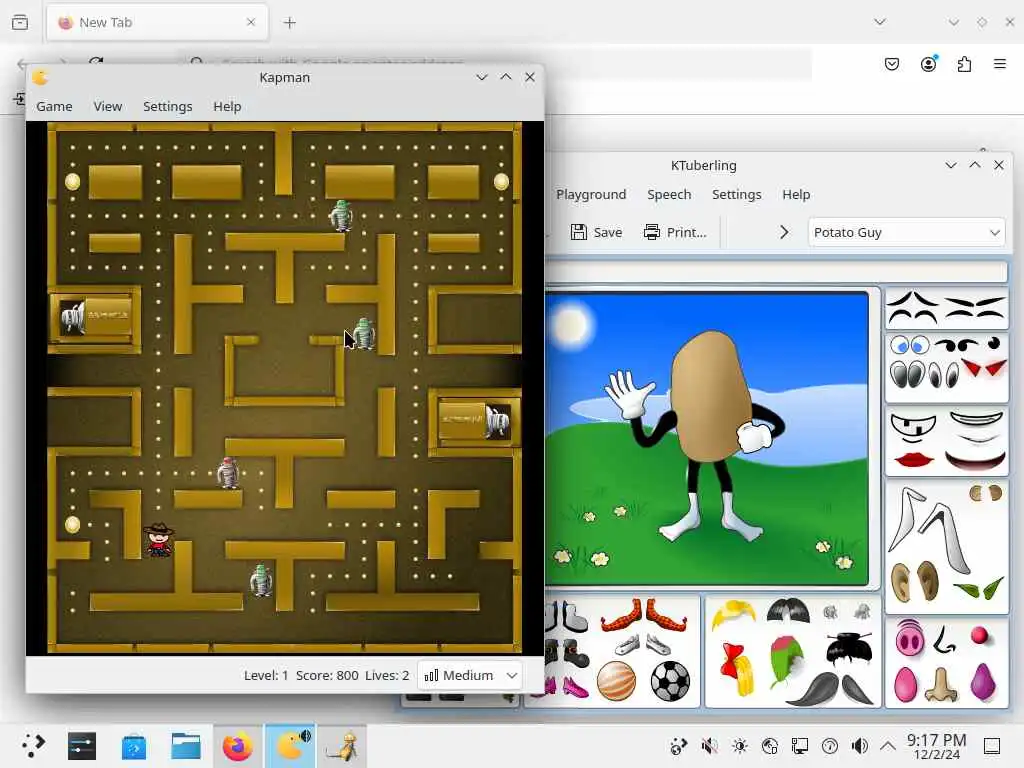Click the Level: 1 status text
1024x768 pixels.
[266, 675]
